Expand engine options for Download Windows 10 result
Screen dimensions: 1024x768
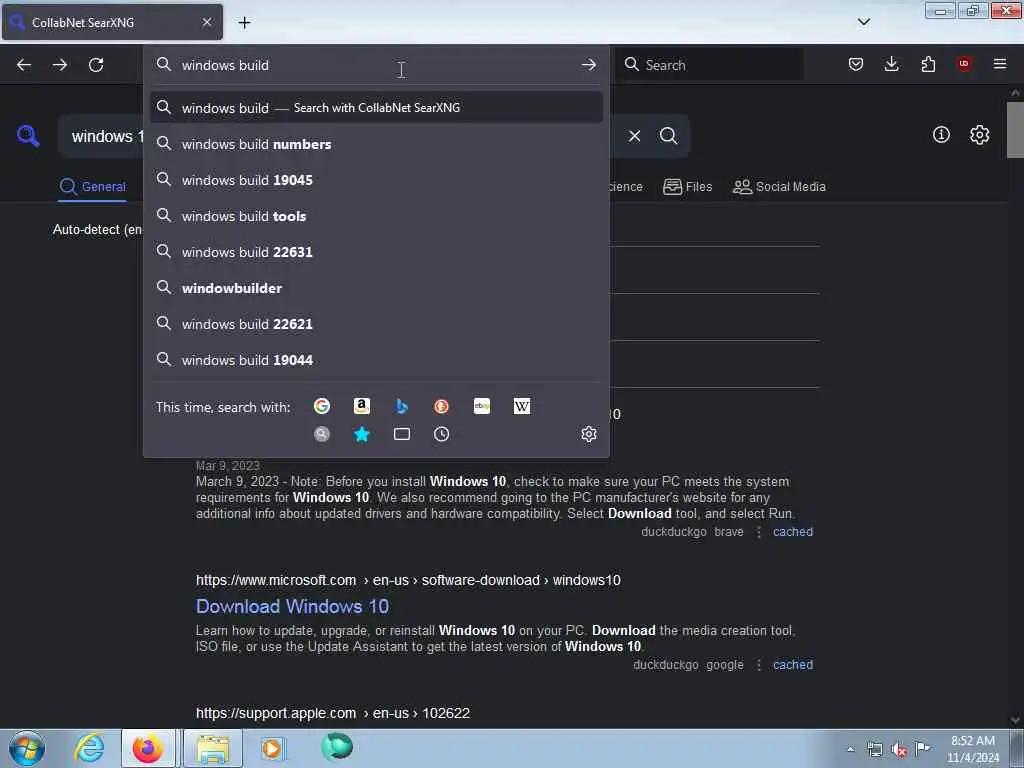click(x=759, y=665)
